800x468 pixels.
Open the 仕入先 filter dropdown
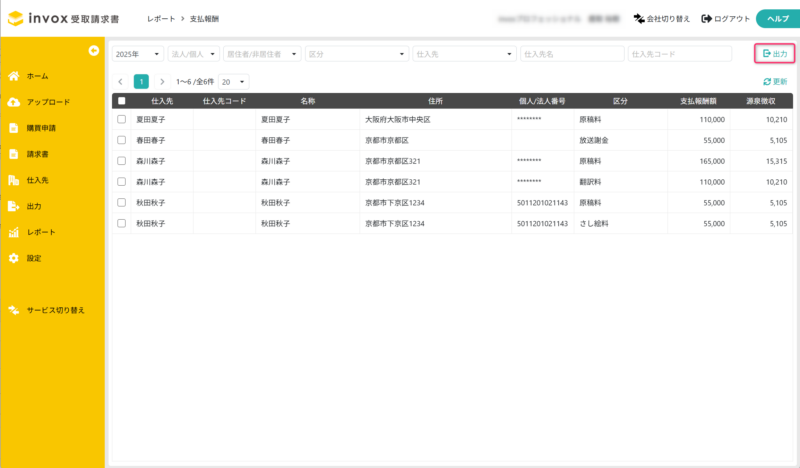464,54
